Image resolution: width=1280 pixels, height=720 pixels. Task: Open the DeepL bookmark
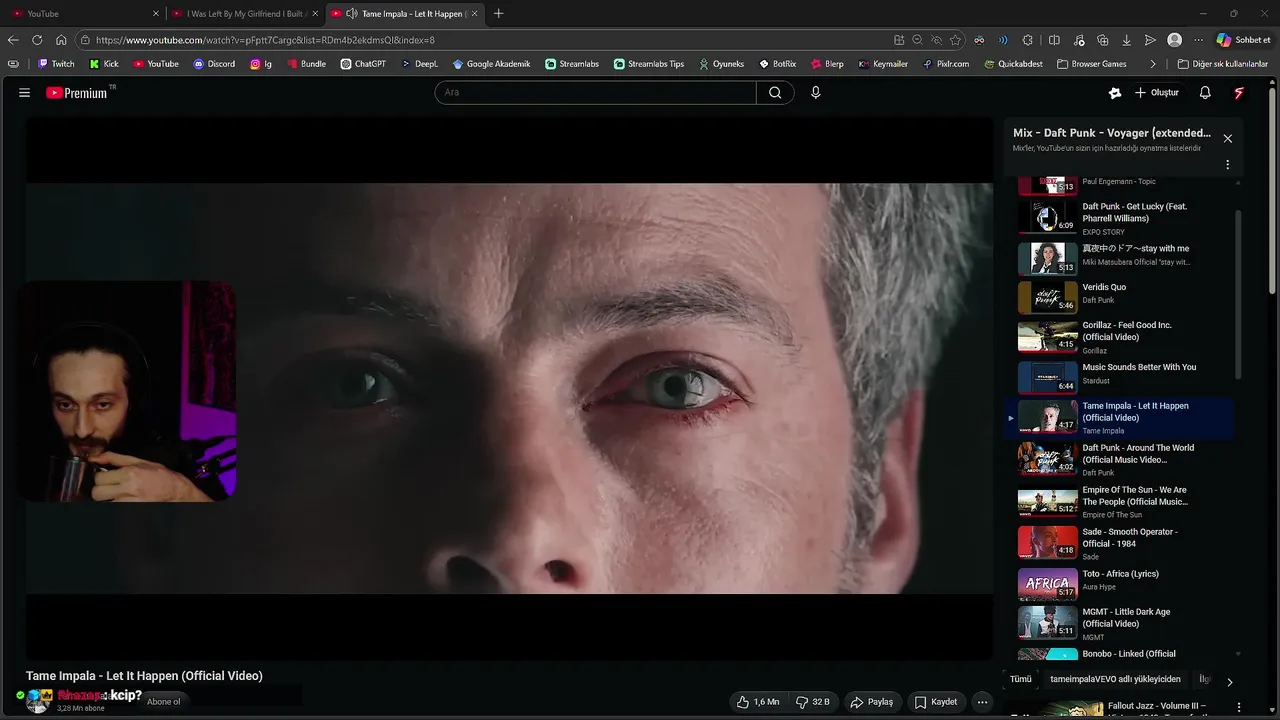pos(420,64)
